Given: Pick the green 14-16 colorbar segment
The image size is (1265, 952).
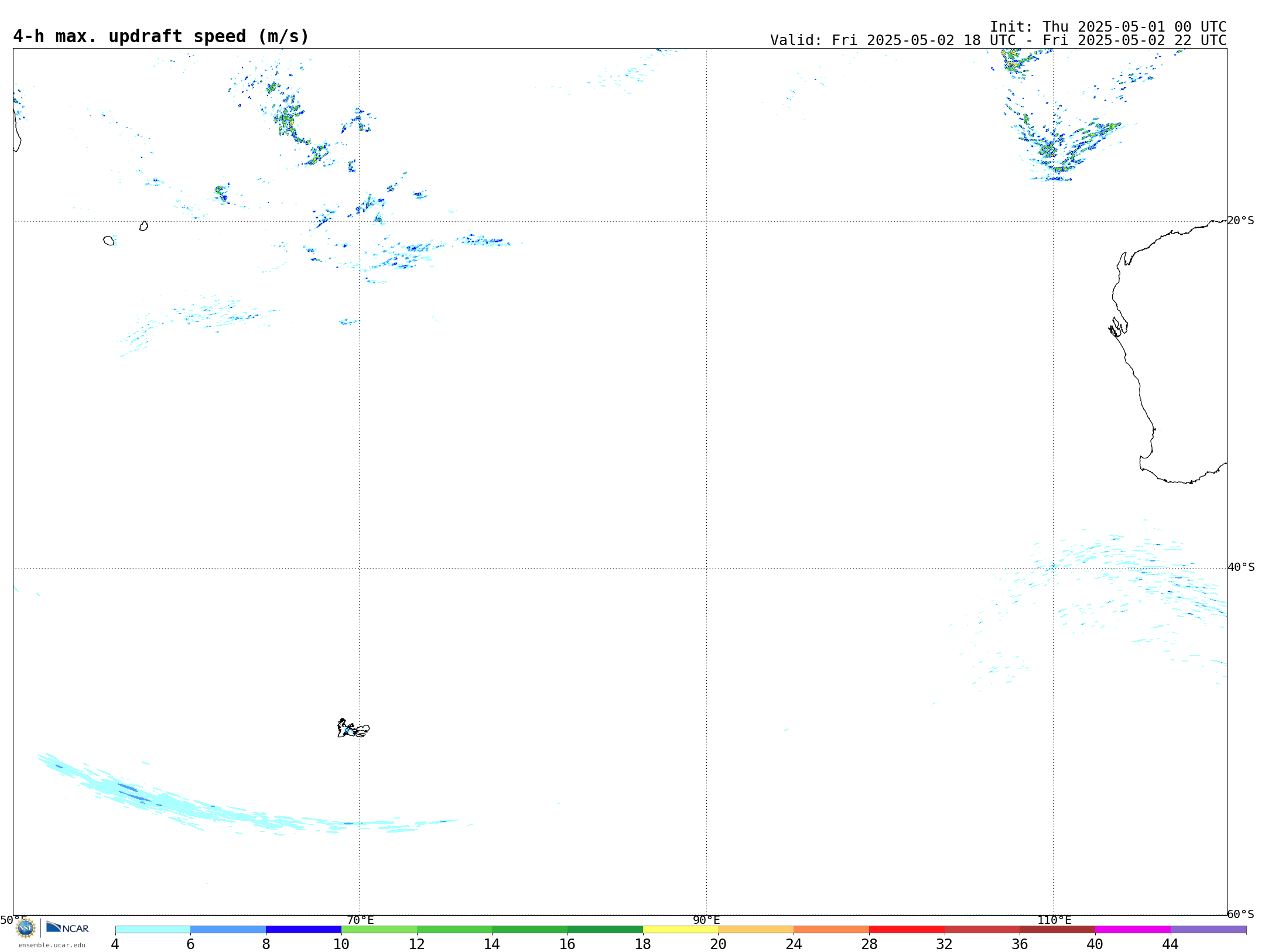Looking at the screenshot, I should pyautogui.click(x=530, y=930).
